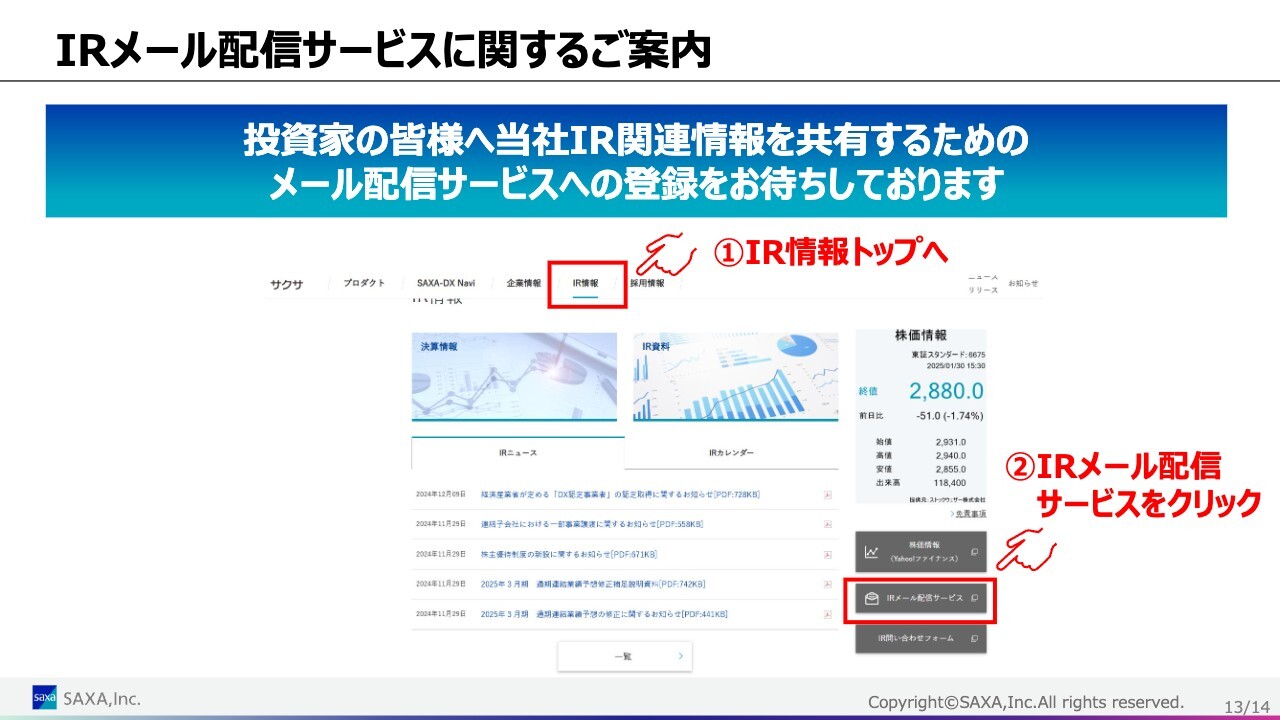This screenshot has height=720, width=1280.
Task: Open the 採用情報 menu item
Action: [x=647, y=283]
